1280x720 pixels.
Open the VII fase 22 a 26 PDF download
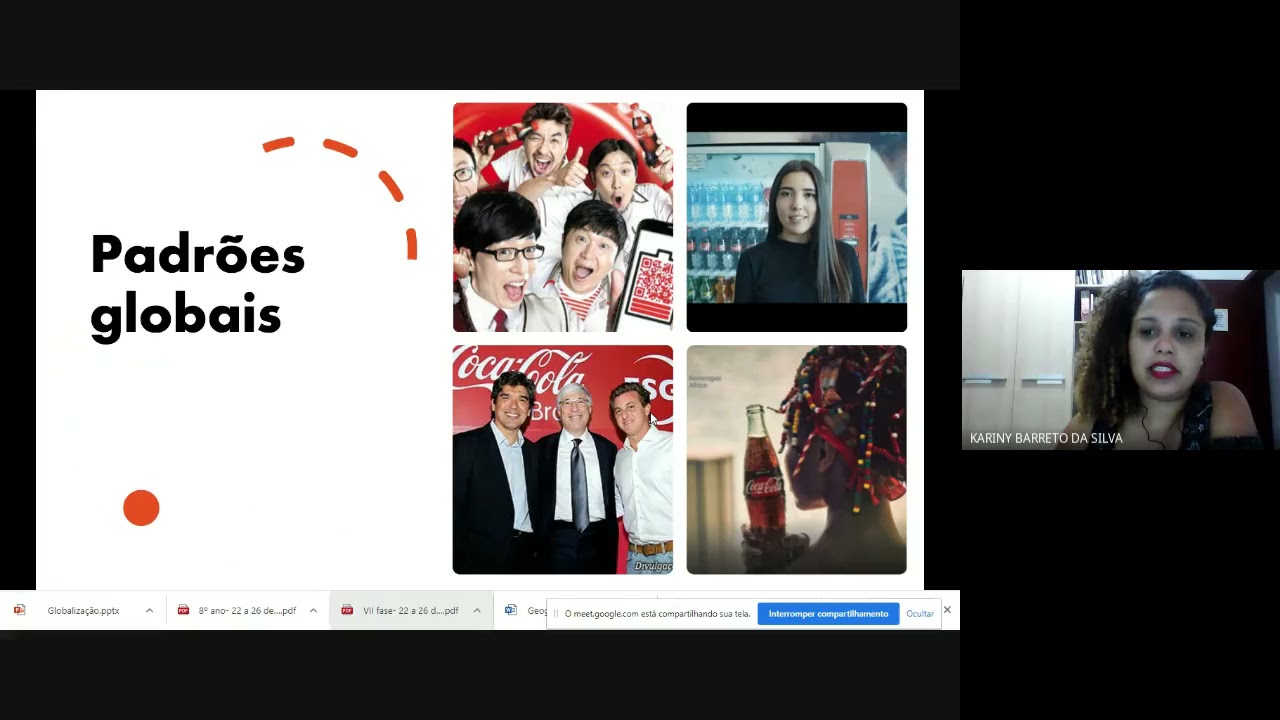411,610
